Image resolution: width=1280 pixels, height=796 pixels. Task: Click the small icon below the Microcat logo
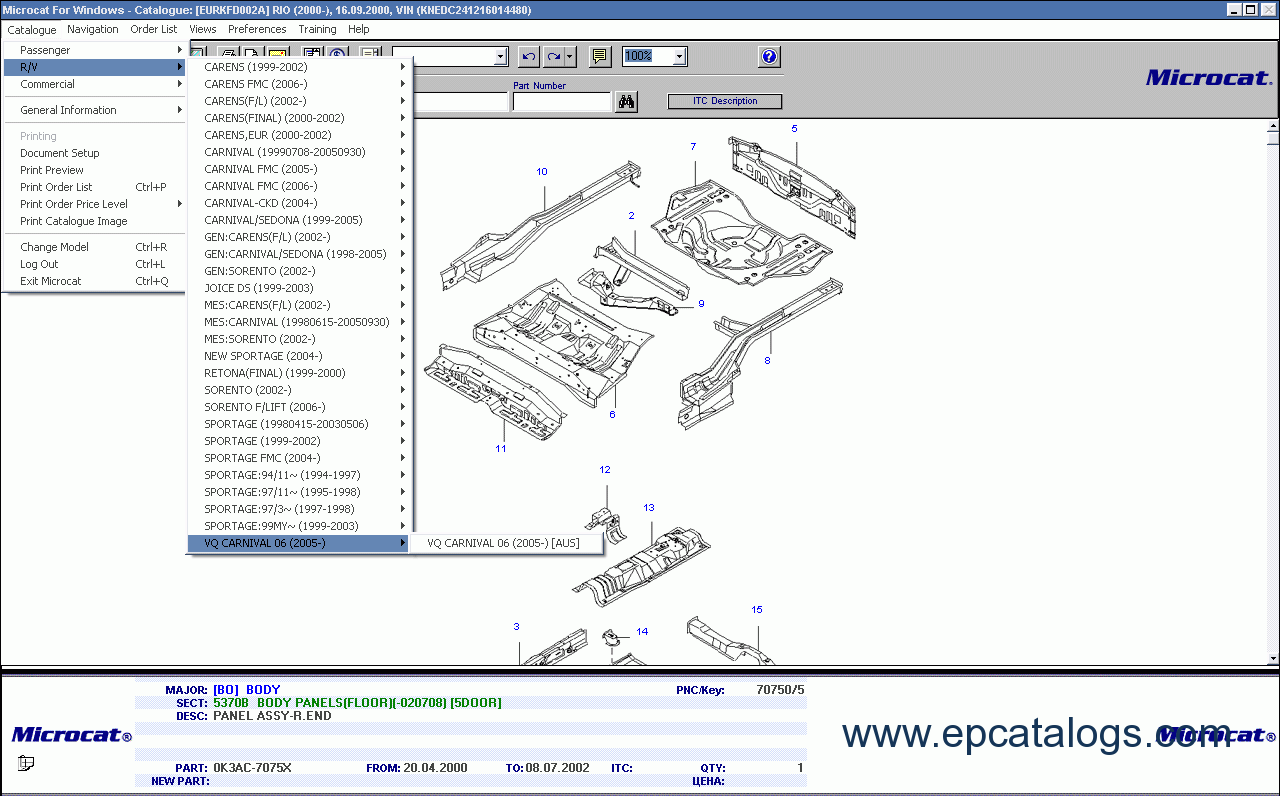[26, 764]
